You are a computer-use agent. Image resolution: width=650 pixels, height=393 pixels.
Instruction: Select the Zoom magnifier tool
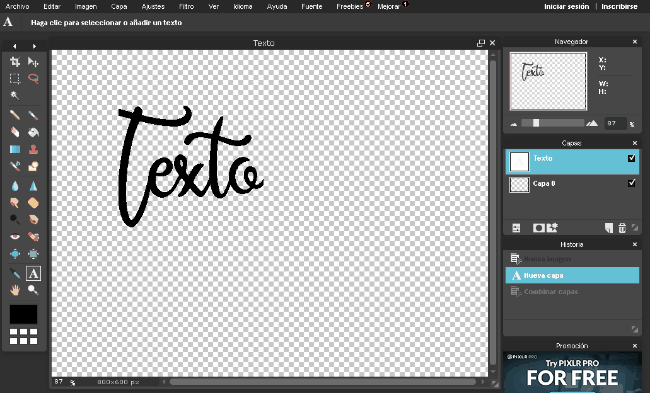click(33, 290)
